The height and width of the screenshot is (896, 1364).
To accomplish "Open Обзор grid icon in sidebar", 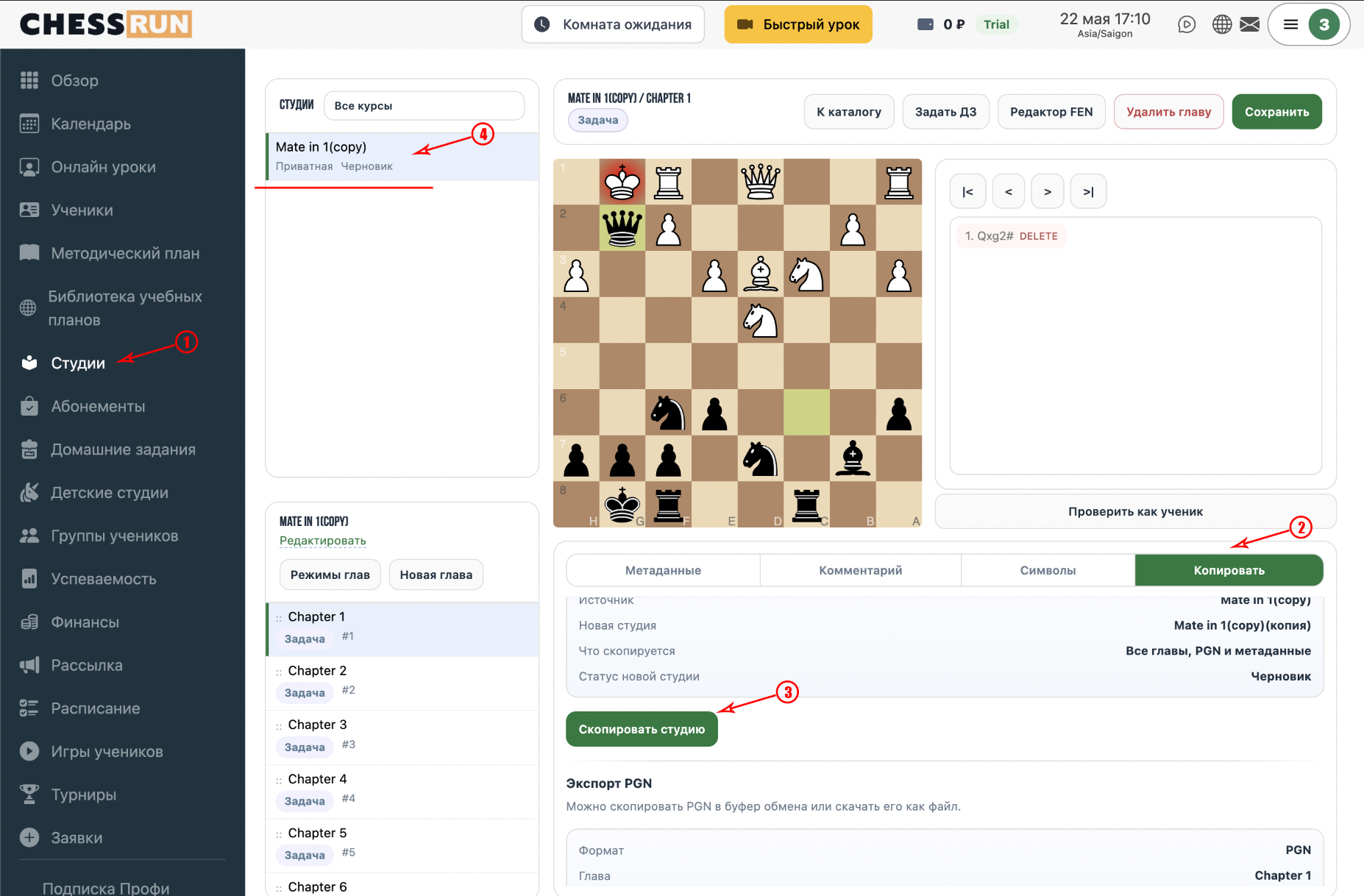I will coord(29,80).
